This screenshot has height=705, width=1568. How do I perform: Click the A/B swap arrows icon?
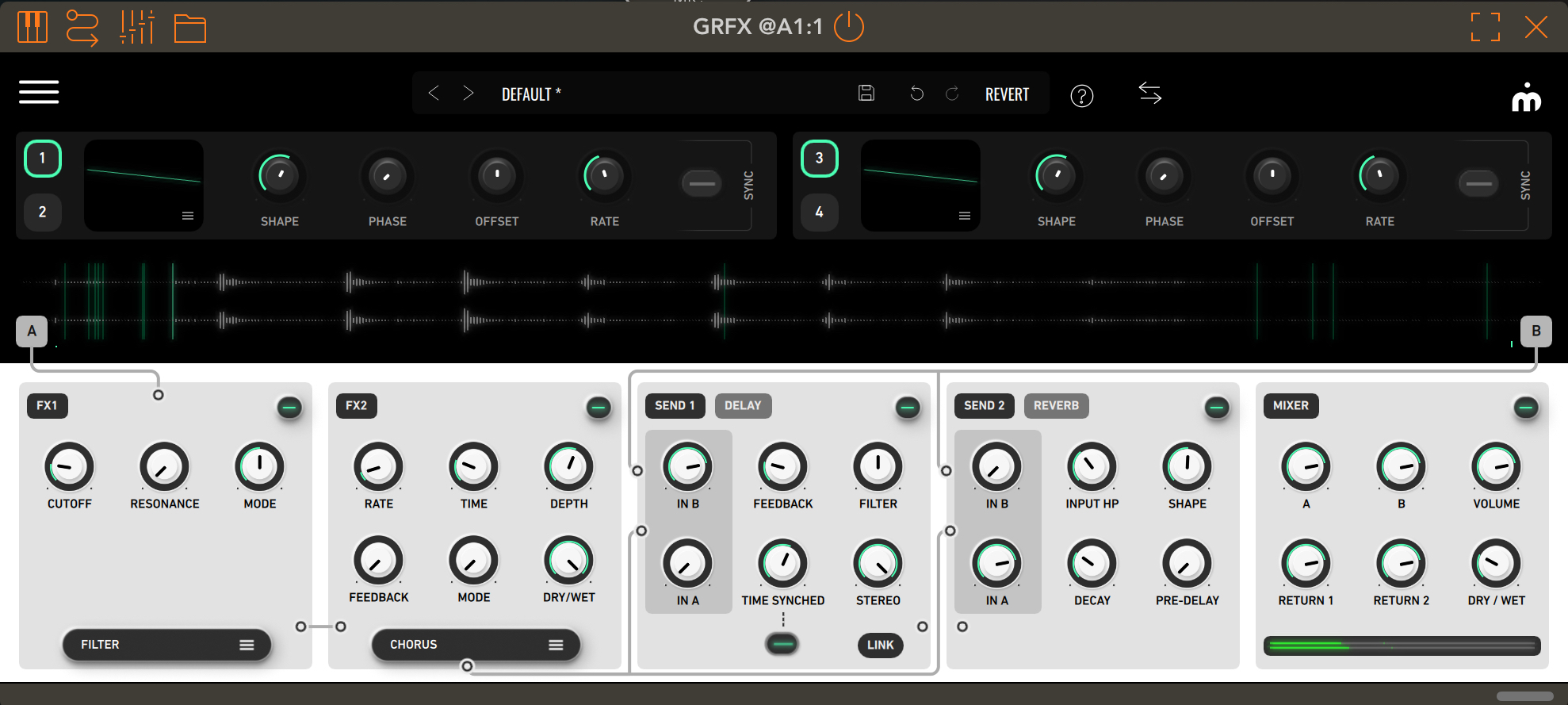pyautogui.click(x=1149, y=94)
